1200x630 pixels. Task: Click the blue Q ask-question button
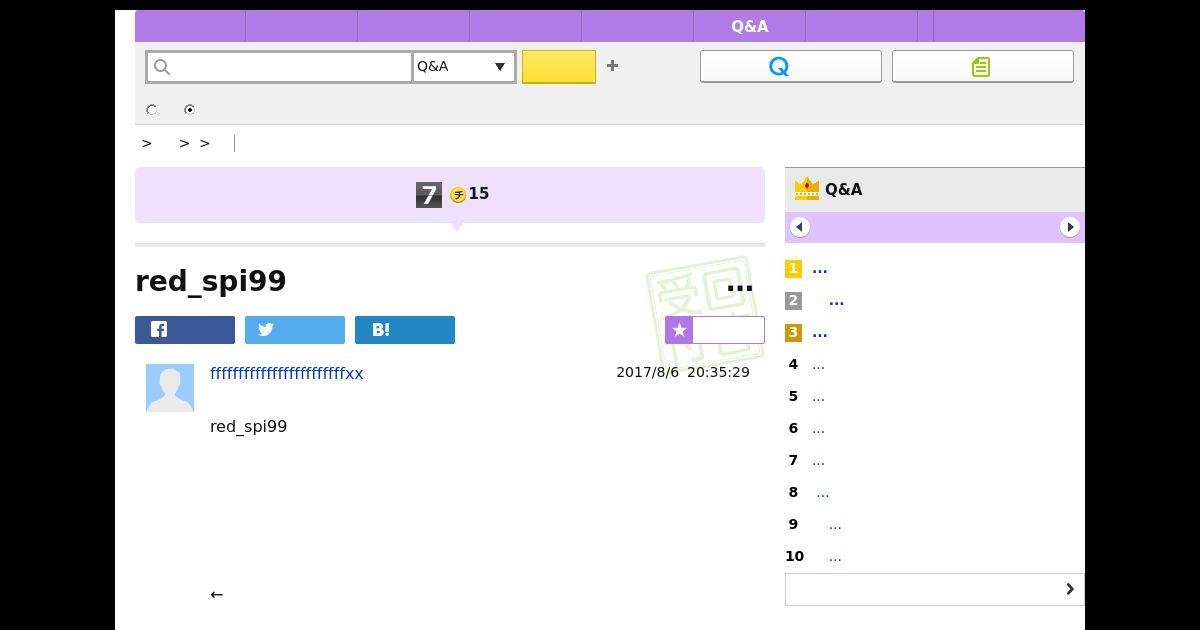coord(791,66)
